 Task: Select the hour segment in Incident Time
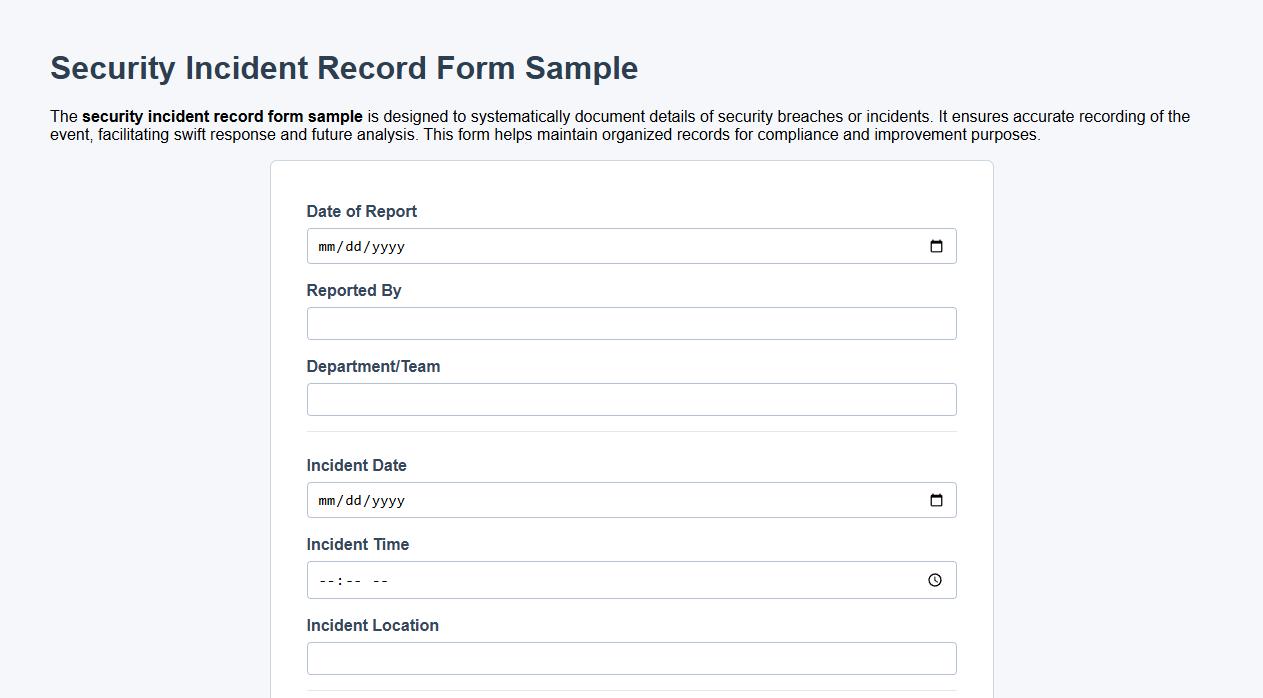click(326, 579)
